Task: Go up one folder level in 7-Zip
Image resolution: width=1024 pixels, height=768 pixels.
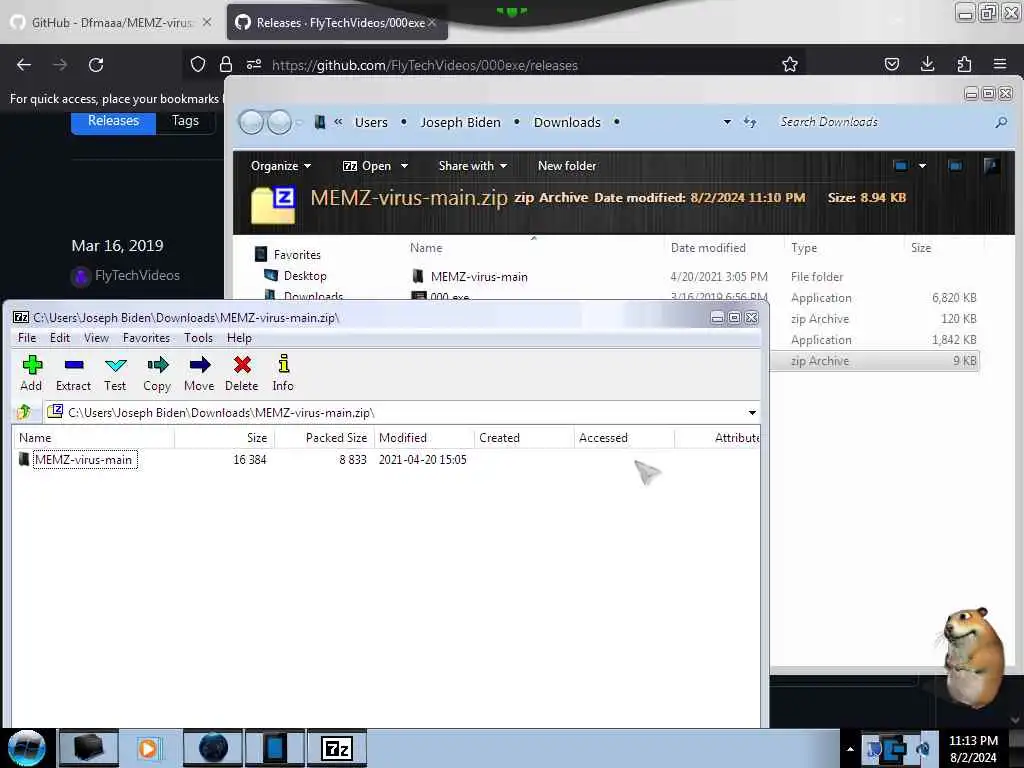Action: pos(24,412)
